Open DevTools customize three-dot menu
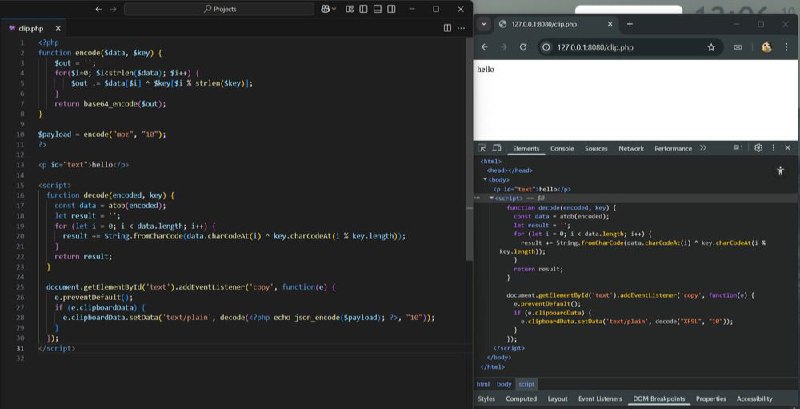 click(773, 148)
